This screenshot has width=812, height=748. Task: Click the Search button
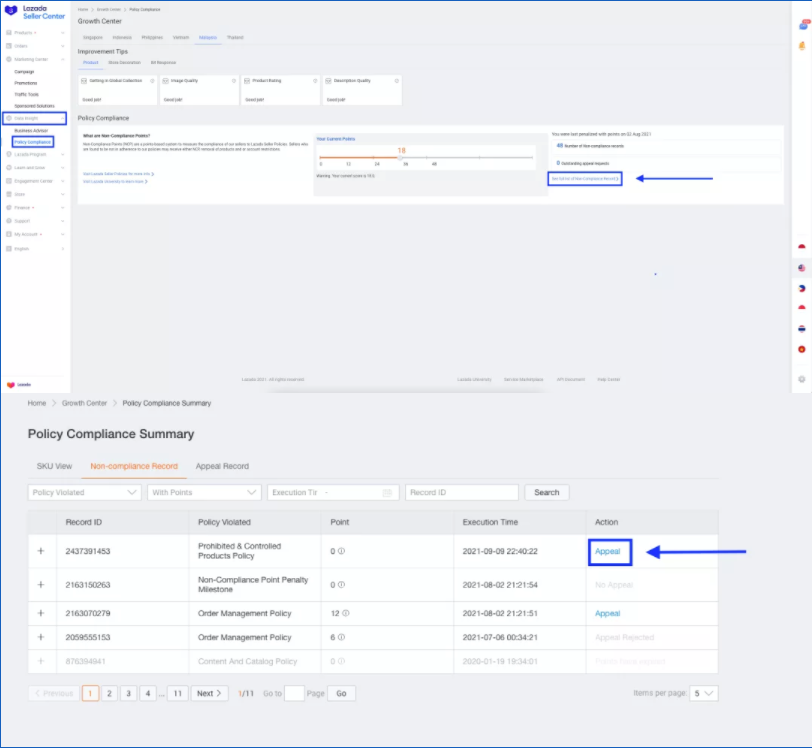tap(547, 493)
